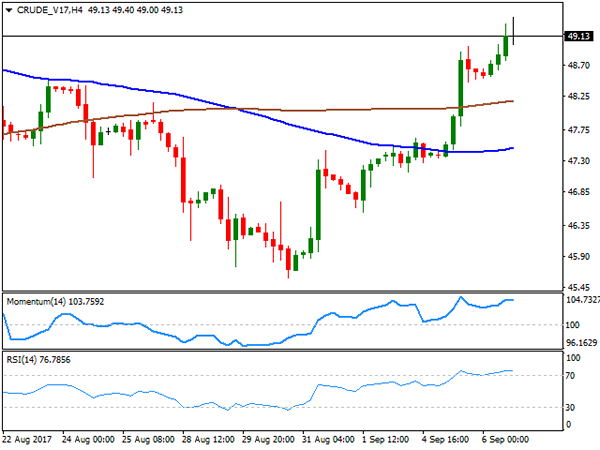Click the 46.85 price axis value
The image size is (600, 450).
coord(579,192)
